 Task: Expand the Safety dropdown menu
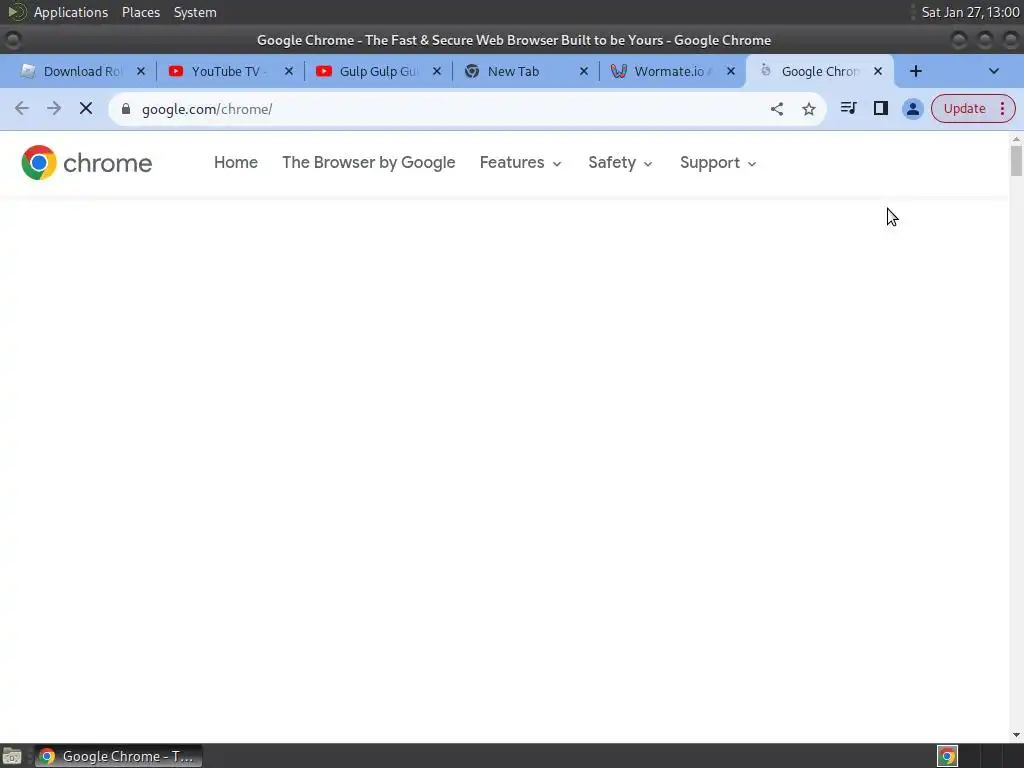click(x=620, y=163)
